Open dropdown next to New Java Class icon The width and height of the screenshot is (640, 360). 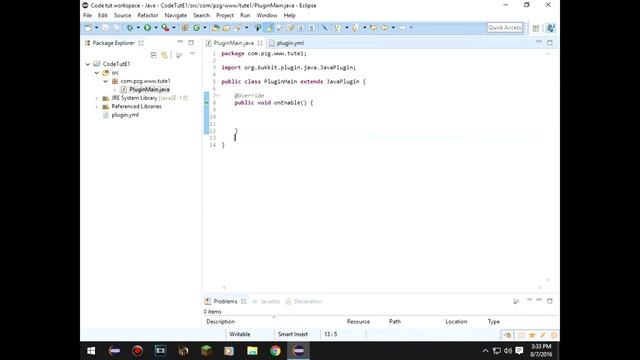205,28
